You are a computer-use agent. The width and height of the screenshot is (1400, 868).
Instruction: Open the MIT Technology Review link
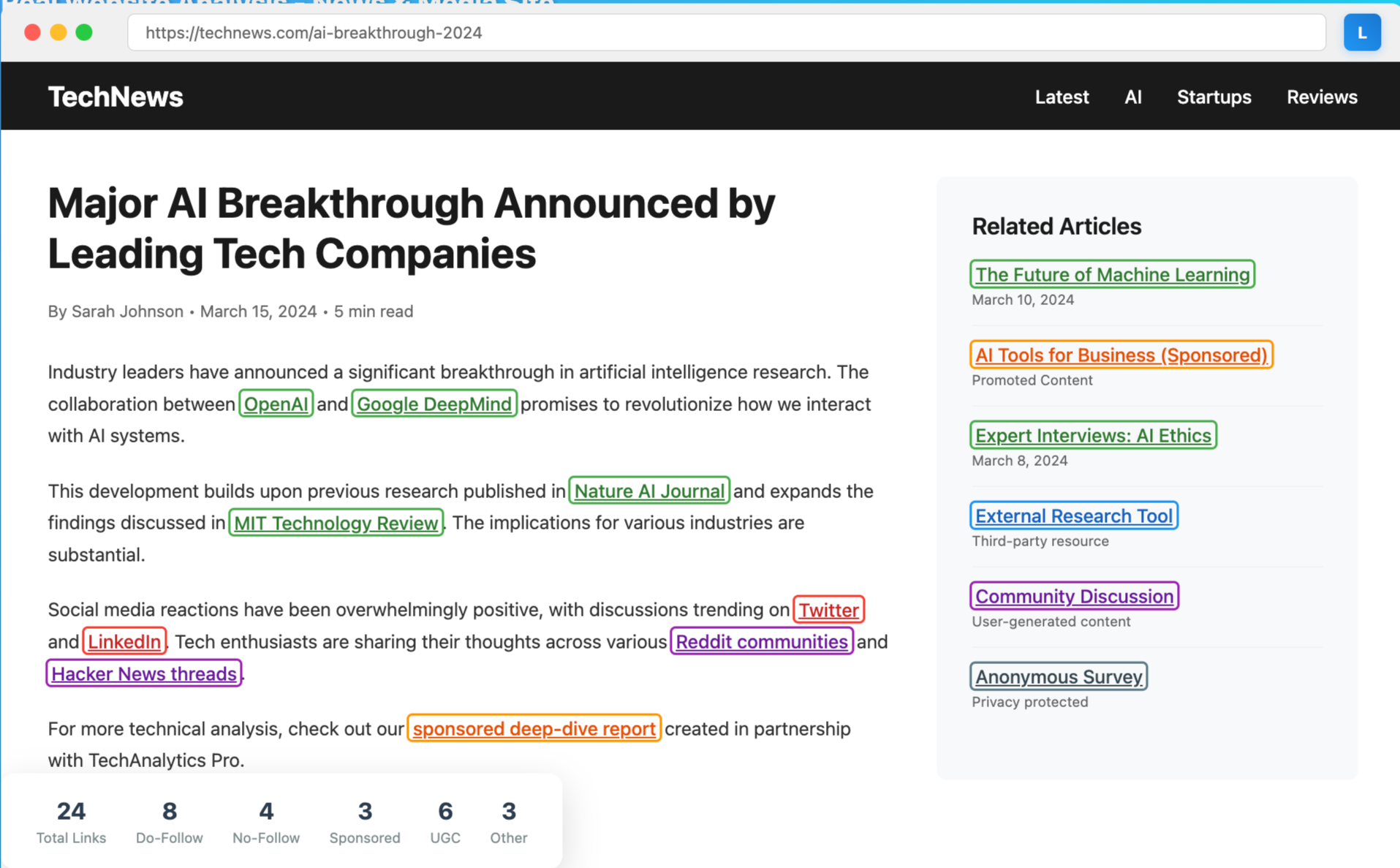(x=336, y=523)
